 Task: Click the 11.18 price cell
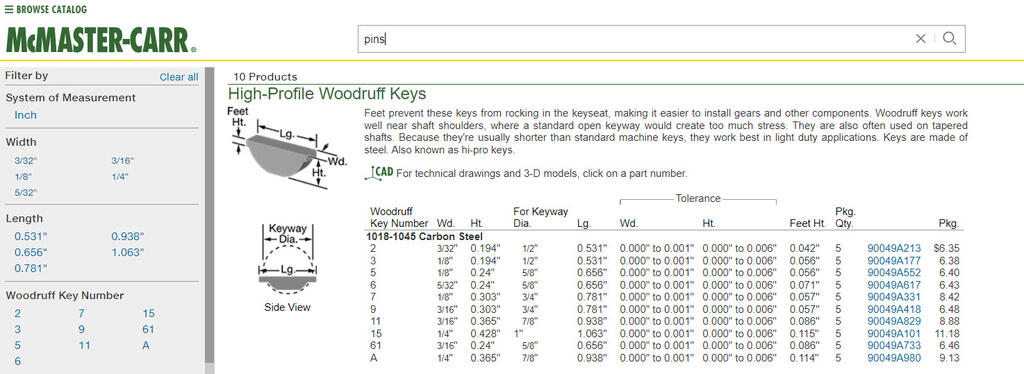pos(948,334)
